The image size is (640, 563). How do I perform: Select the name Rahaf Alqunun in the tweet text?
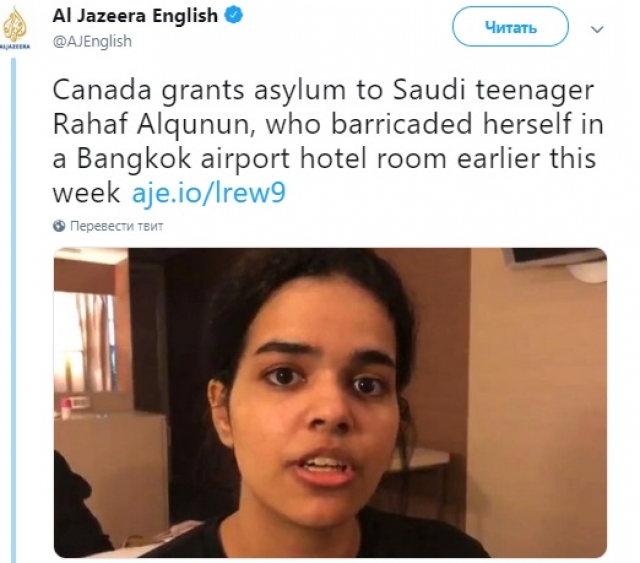click(151, 125)
